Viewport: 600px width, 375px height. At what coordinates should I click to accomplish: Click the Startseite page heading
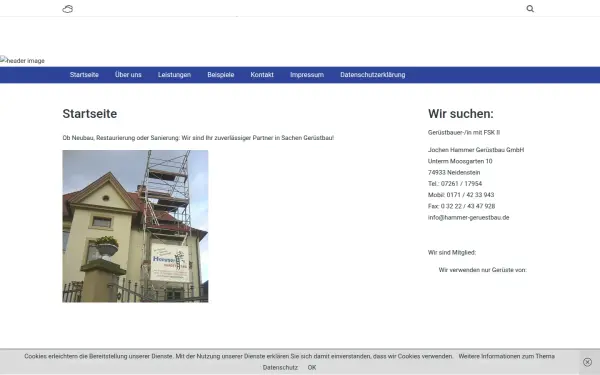tap(90, 114)
